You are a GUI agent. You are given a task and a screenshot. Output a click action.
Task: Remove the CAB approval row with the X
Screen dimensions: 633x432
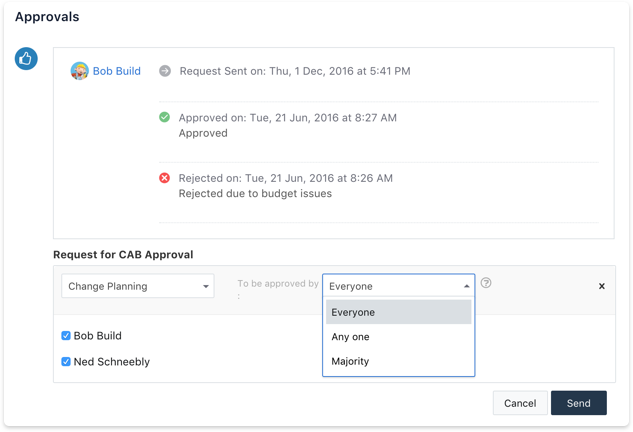point(601,286)
